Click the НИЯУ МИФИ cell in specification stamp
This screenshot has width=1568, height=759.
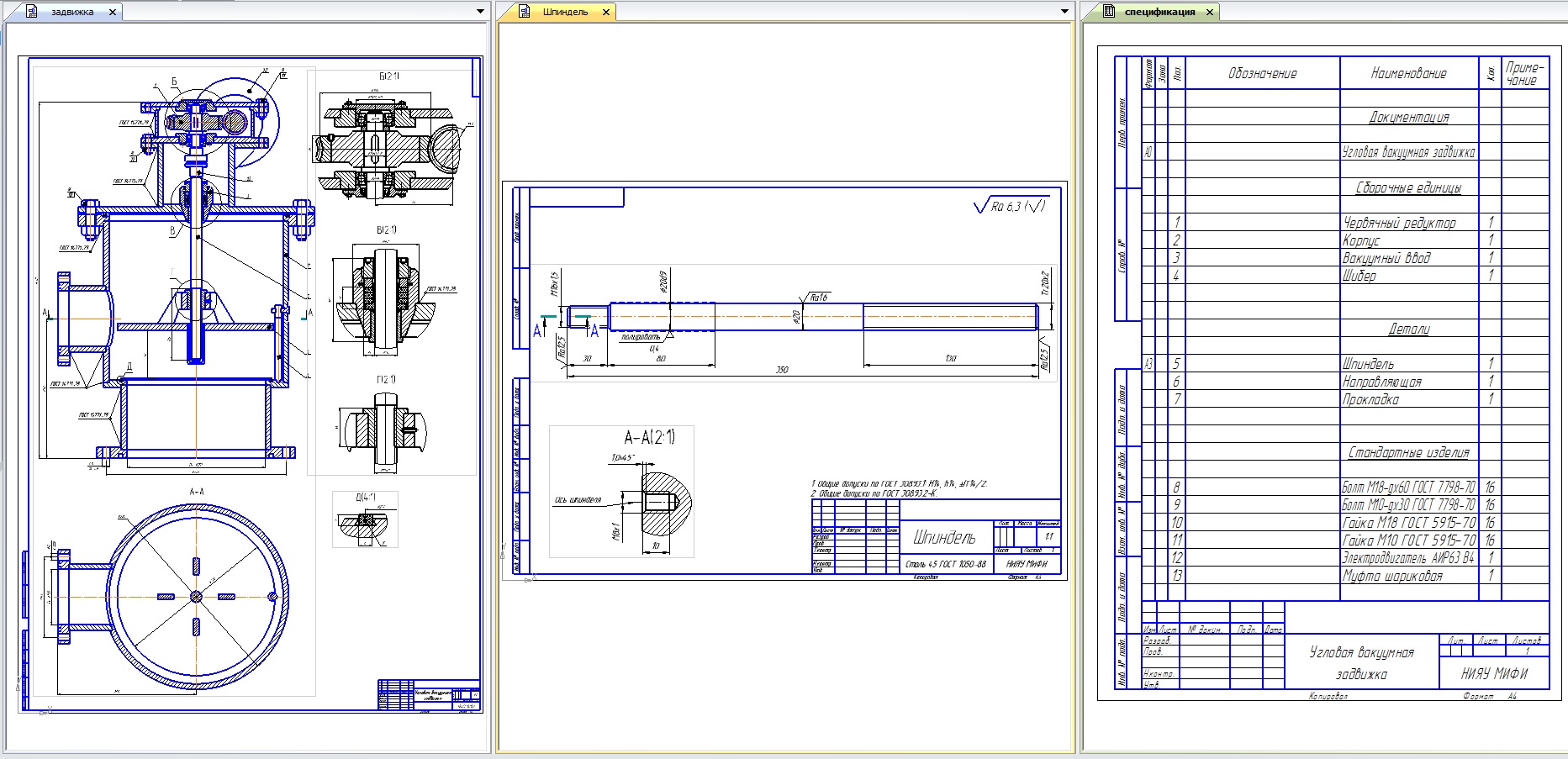(x=1494, y=673)
